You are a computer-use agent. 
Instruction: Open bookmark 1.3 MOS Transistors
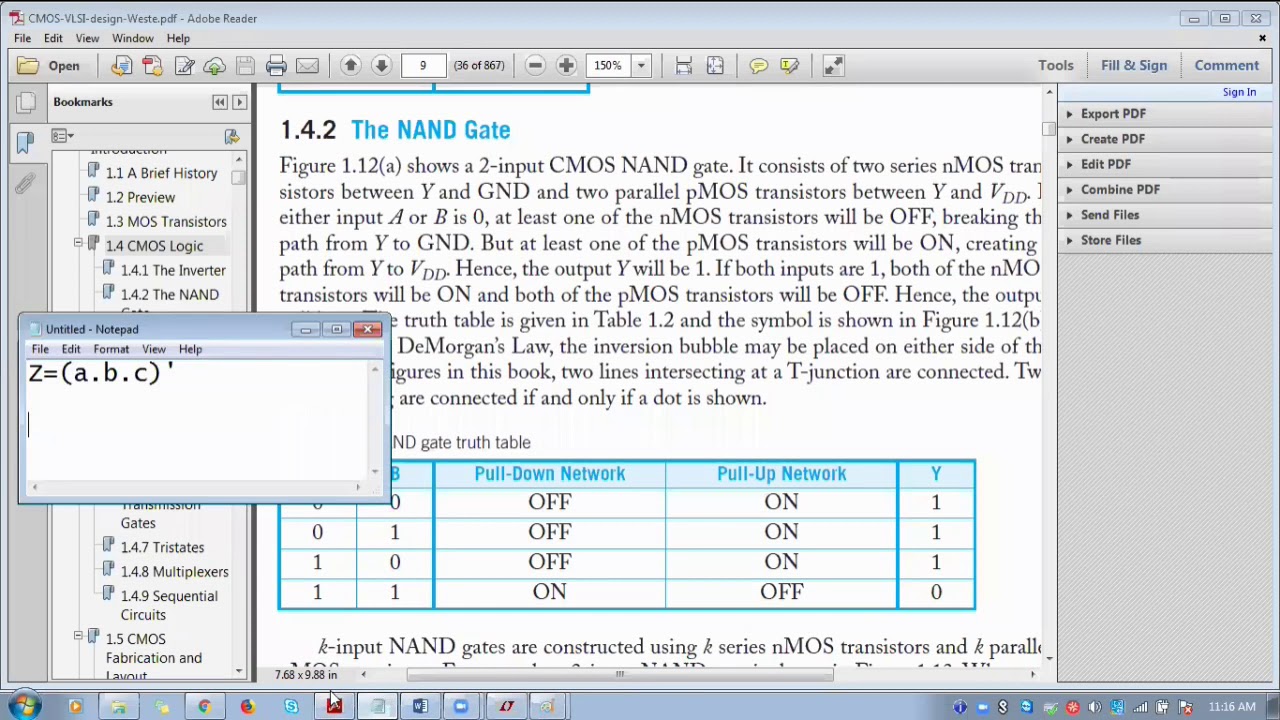pos(166,222)
